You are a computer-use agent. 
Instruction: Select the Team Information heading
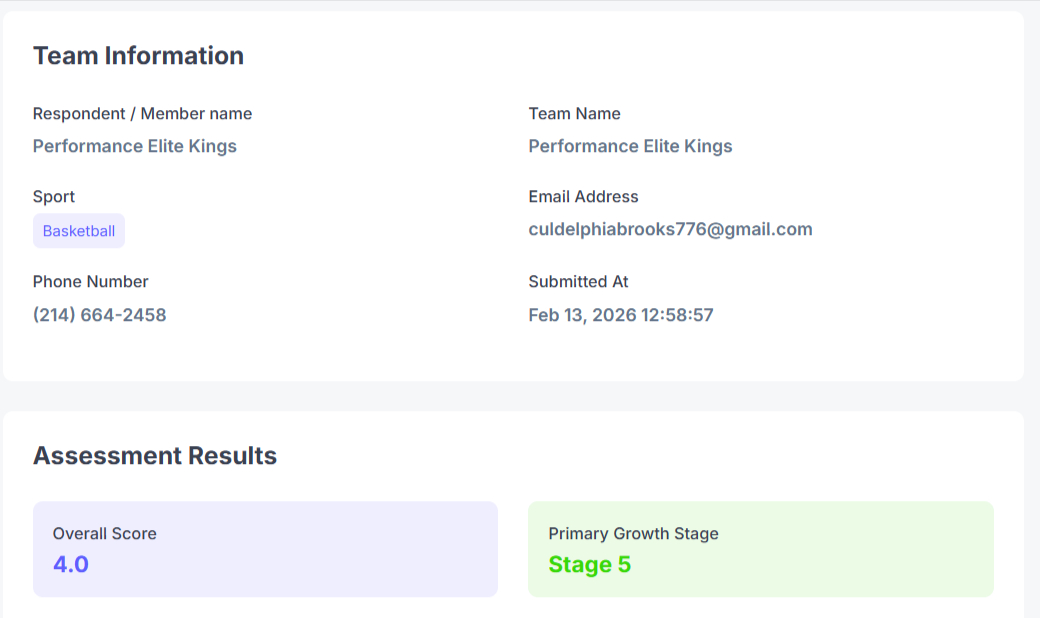pyautogui.click(x=138, y=56)
